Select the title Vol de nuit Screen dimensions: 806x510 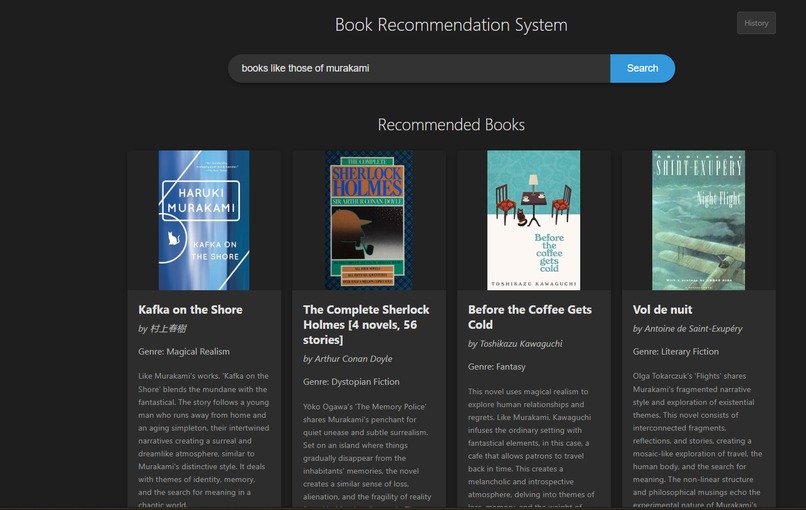click(662, 309)
